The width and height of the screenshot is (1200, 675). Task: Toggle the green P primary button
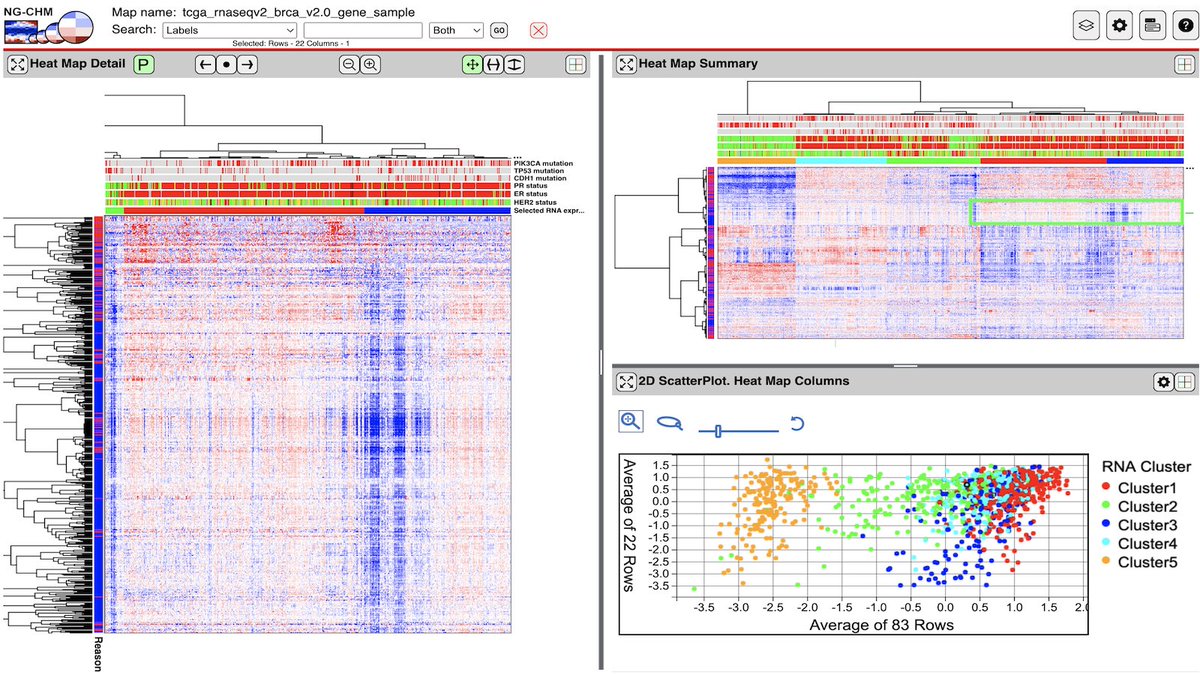[144, 64]
